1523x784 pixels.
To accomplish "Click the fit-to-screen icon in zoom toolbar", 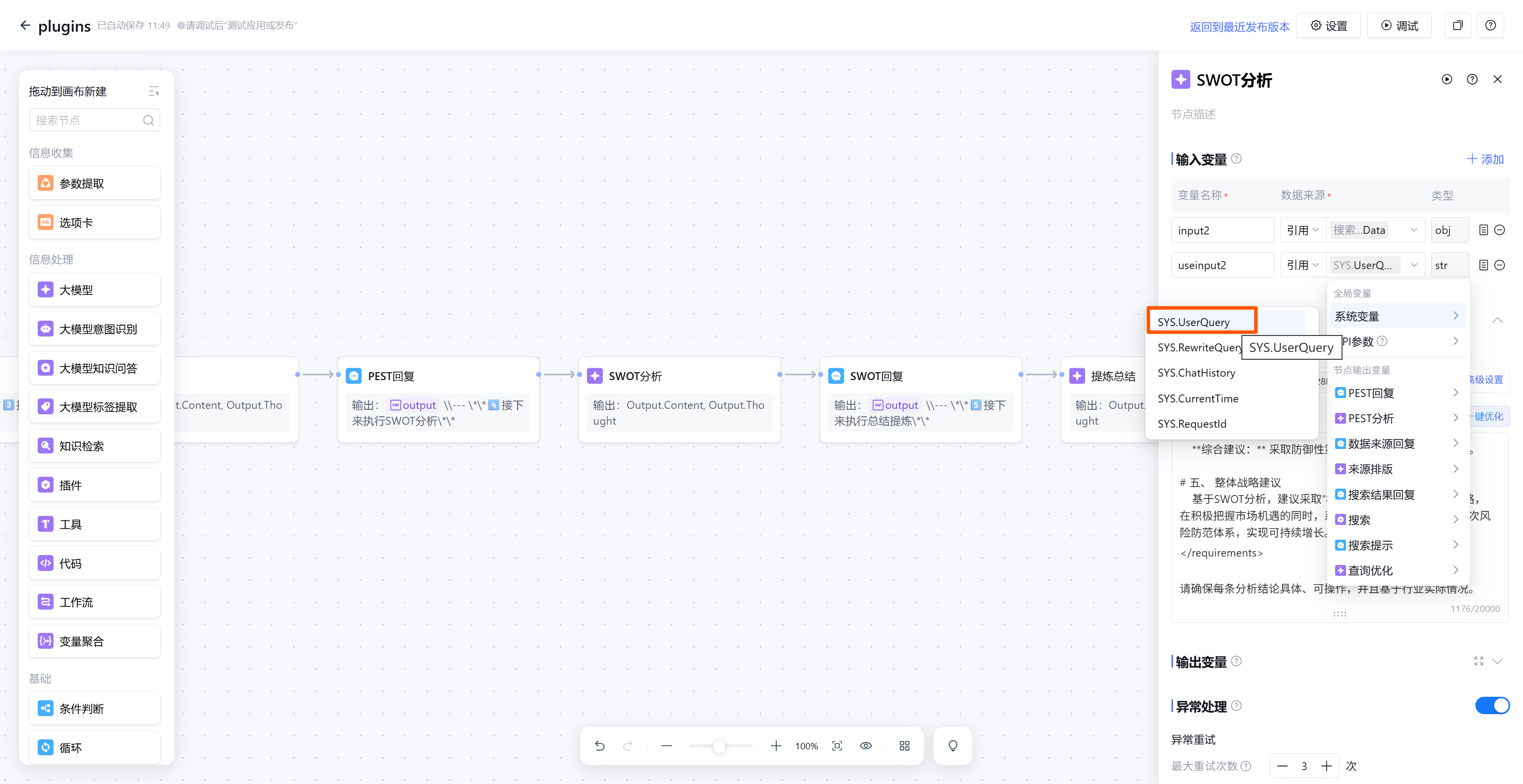I will [x=837, y=746].
